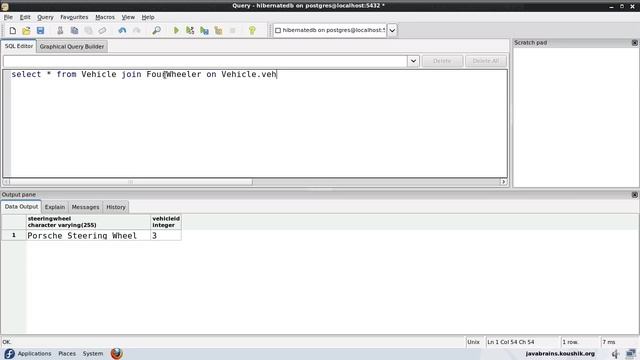Open the Edit menu

[x=25, y=17]
